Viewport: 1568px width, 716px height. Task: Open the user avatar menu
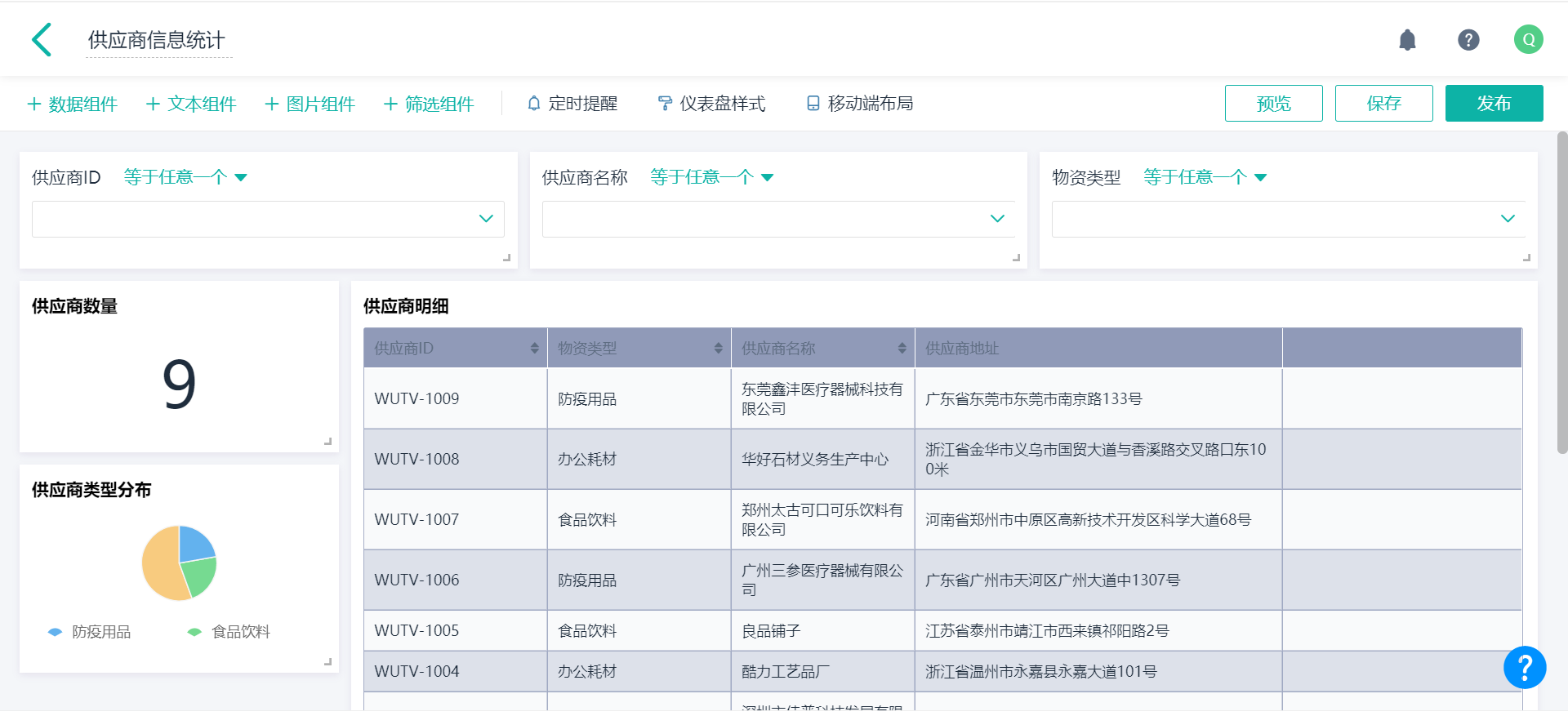point(1527,40)
